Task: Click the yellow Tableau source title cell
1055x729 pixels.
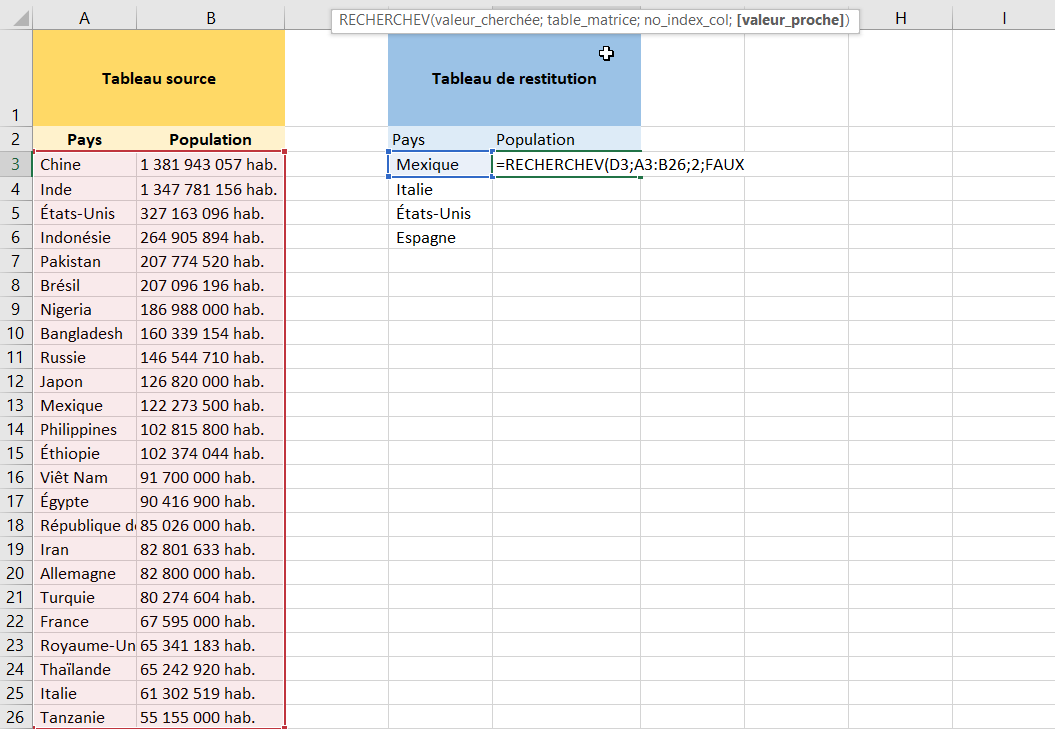Action: pyautogui.click(x=158, y=78)
